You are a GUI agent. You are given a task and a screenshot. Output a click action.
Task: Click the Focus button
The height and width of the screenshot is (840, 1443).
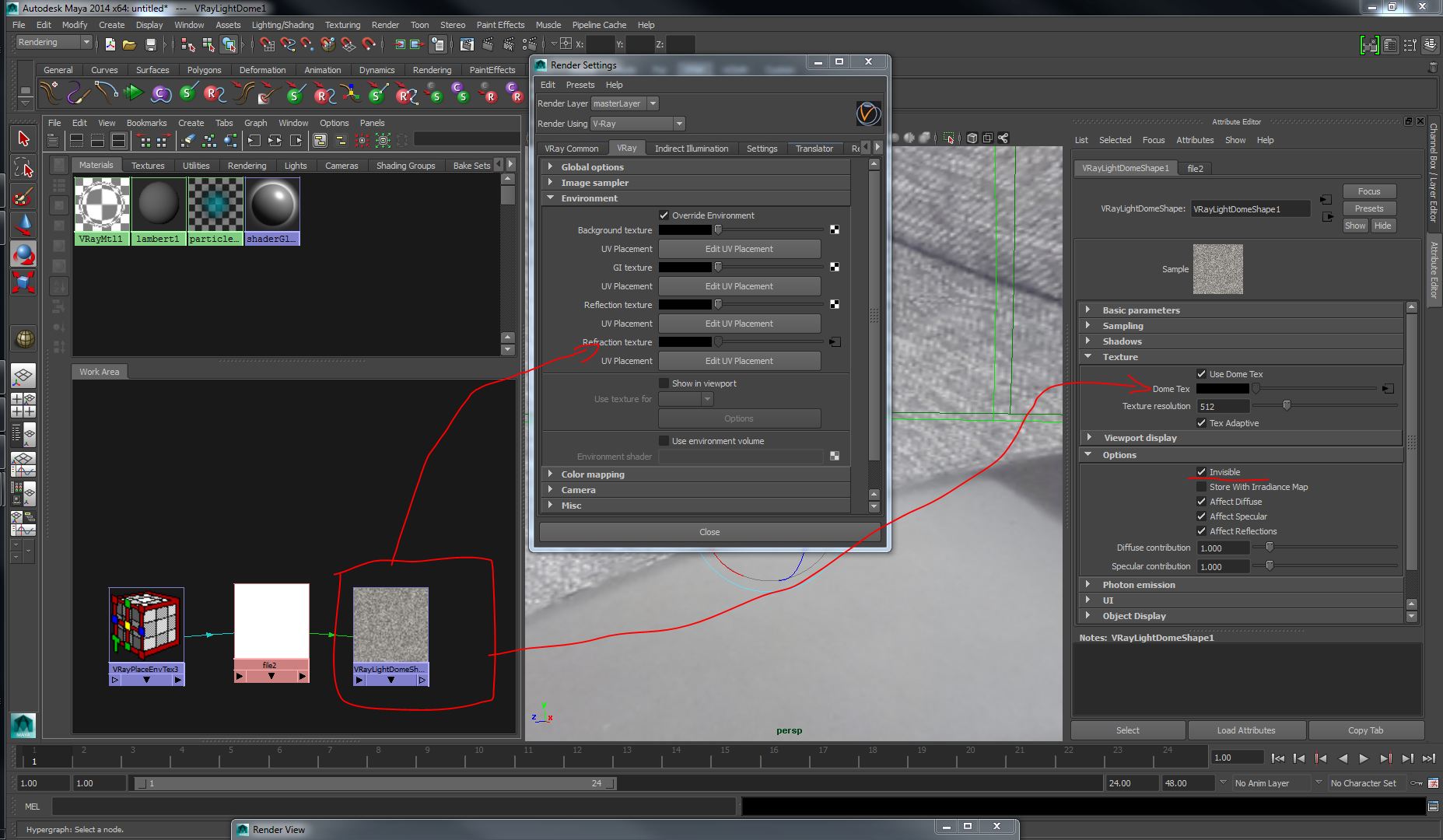click(1369, 191)
